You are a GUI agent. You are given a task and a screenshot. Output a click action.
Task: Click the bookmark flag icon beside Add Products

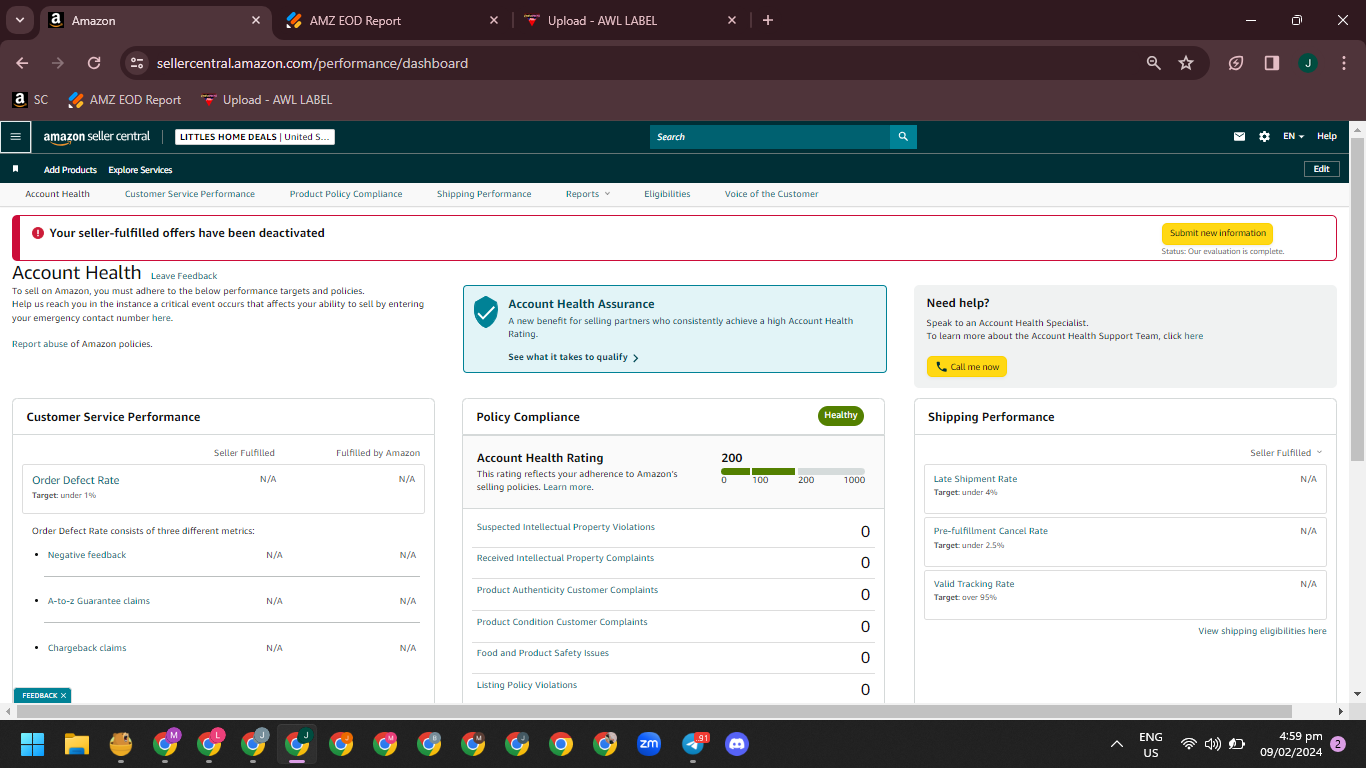coord(15,169)
